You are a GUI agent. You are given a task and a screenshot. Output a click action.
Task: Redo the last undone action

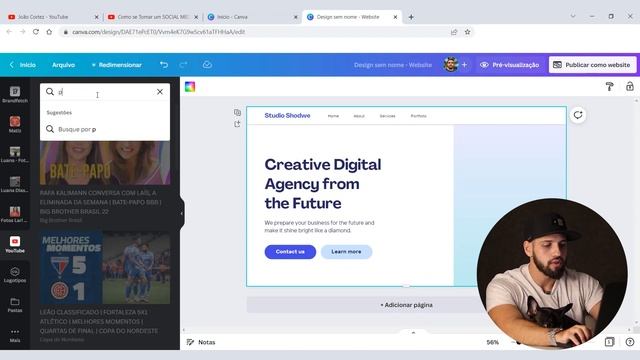pos(183,65)
